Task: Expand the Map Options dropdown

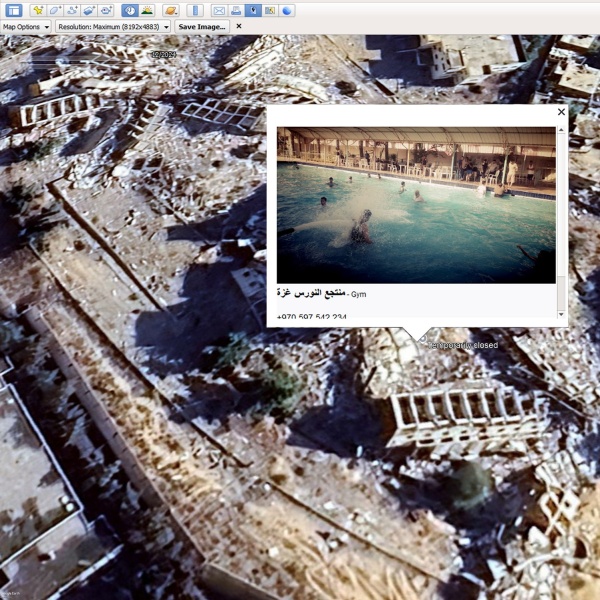Action: pos(26,27)
